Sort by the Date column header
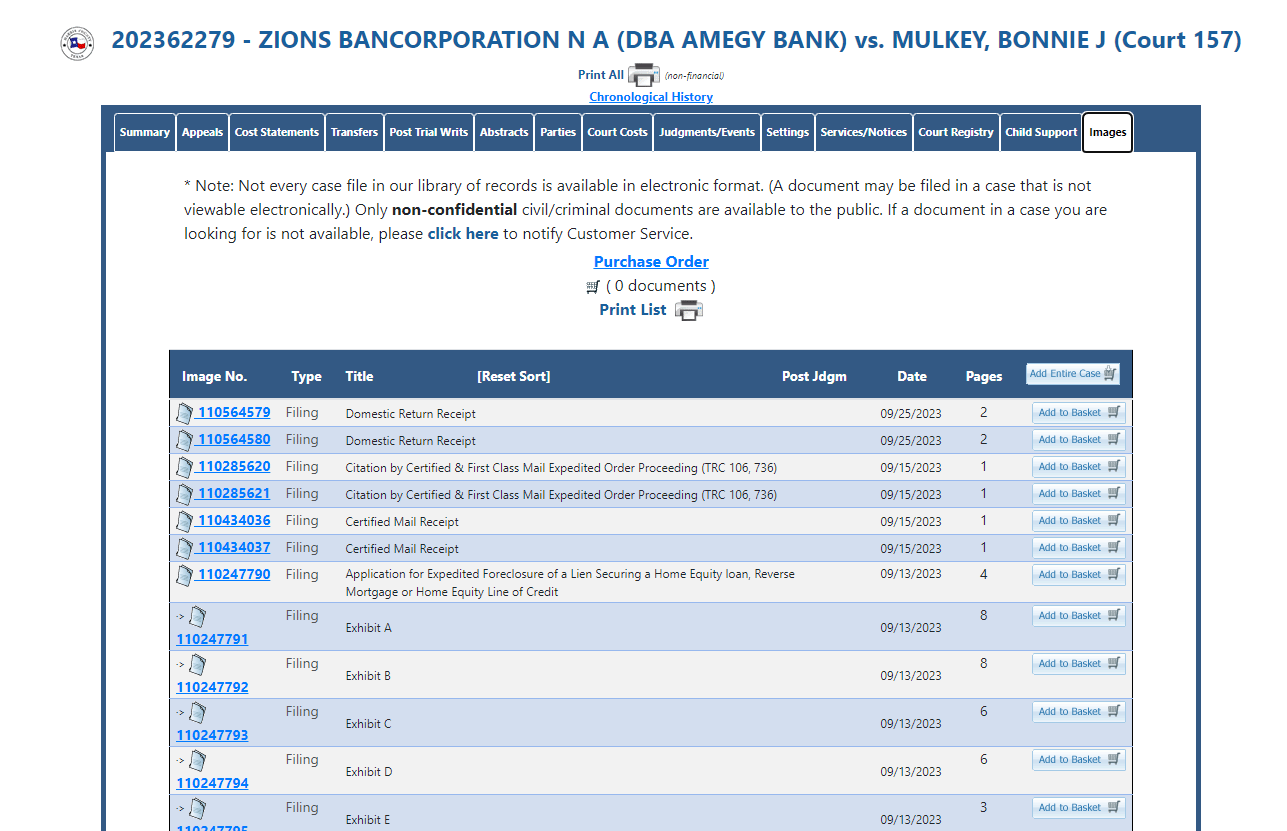 pyautogui.click(x=912, y=377)
